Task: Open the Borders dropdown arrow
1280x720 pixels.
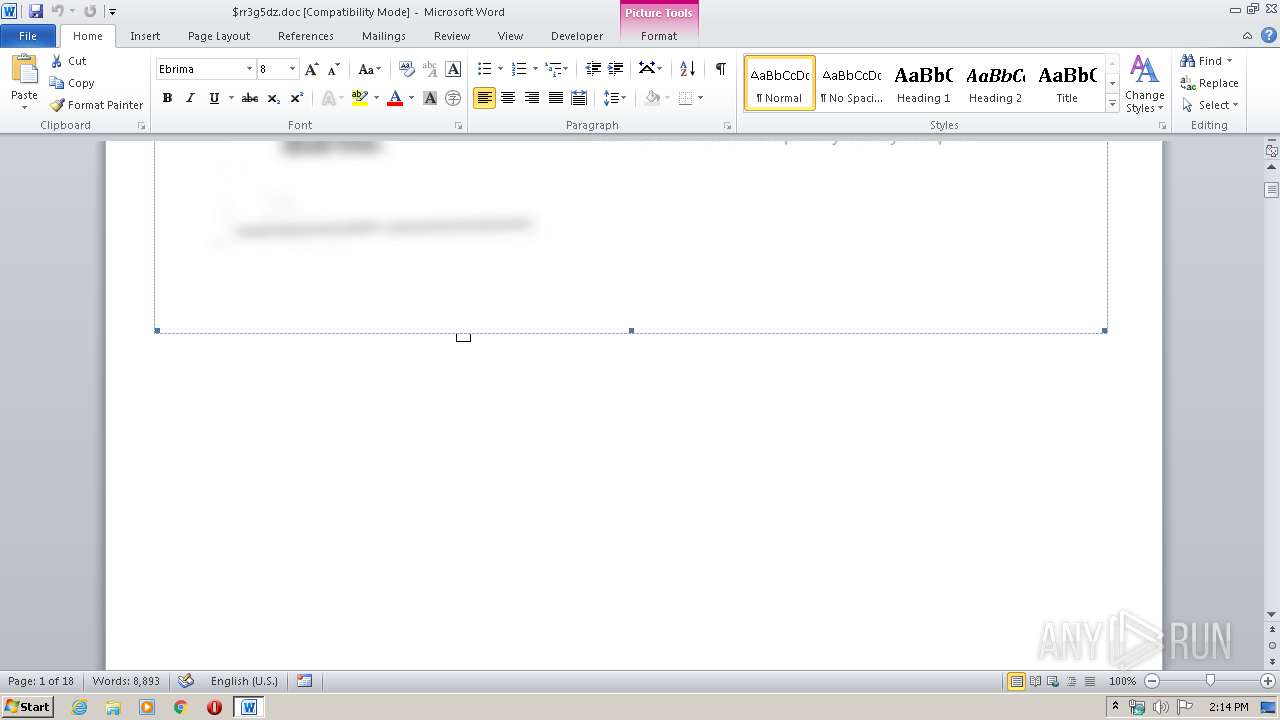Action: tap(700, 98)
